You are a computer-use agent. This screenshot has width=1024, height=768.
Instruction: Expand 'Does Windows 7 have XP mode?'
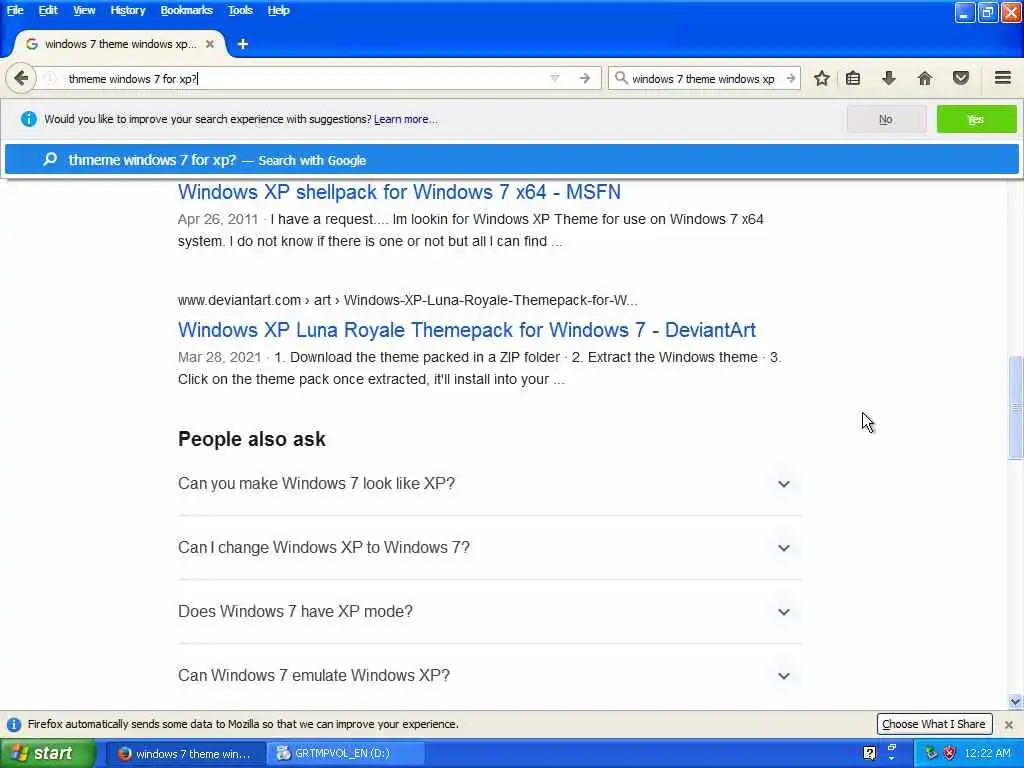[489, 611]
